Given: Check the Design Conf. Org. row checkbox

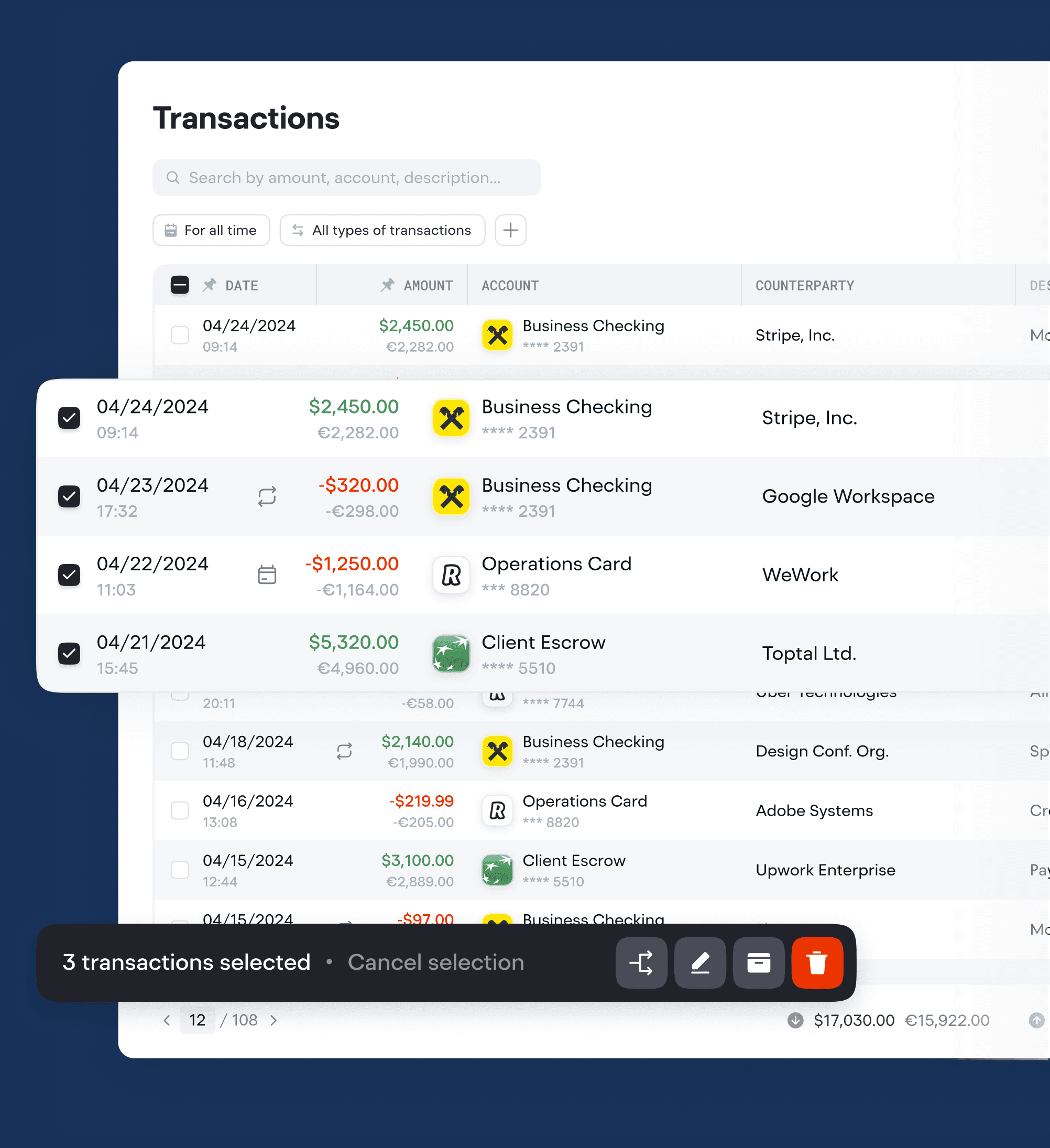Looking at the screenshot, I should point(180,751).
